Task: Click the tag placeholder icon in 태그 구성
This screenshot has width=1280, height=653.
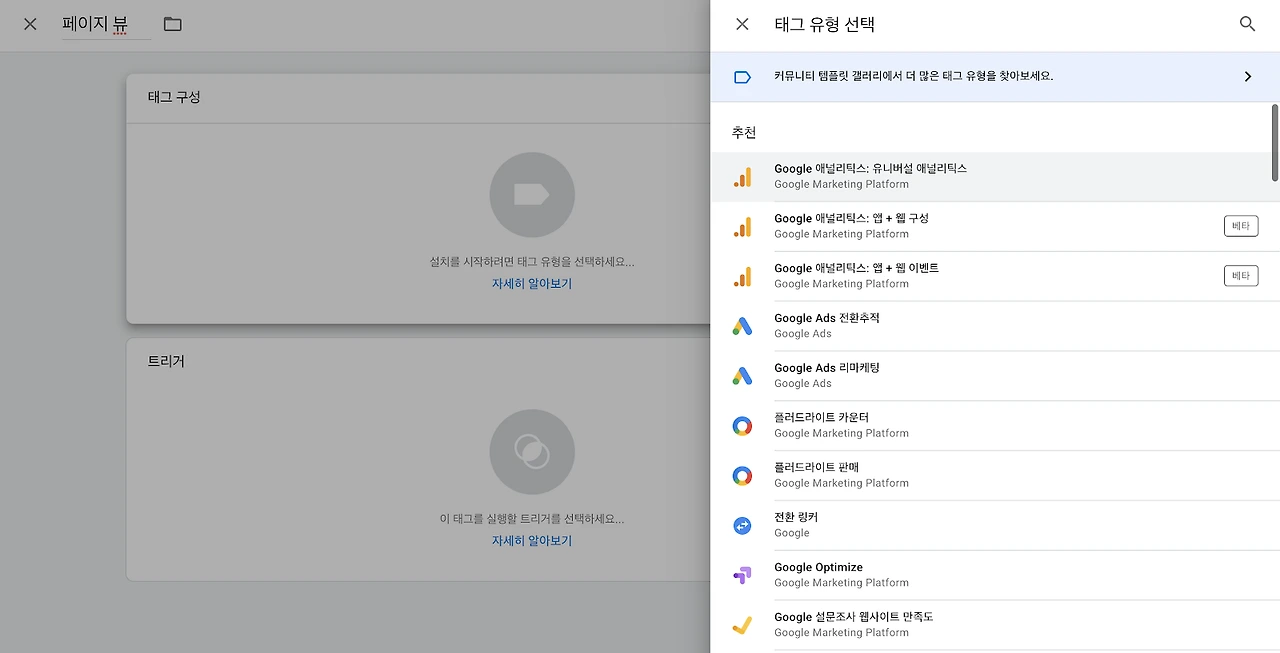Action: click(532, 195)
